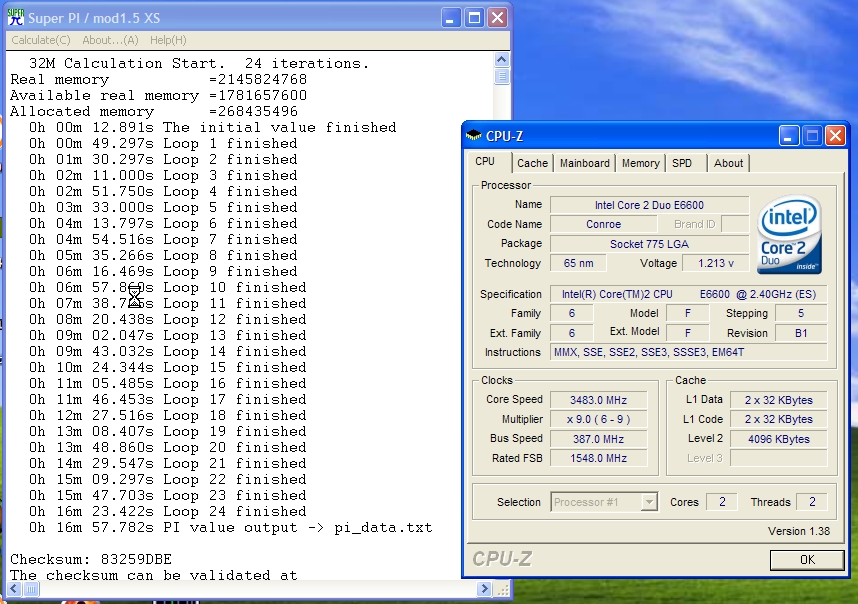Image resolution: width=858 pixels, height=604 pixels.
Task: Click the Name field showing Intel Core 2 Duo E6600
Action: 649,205
